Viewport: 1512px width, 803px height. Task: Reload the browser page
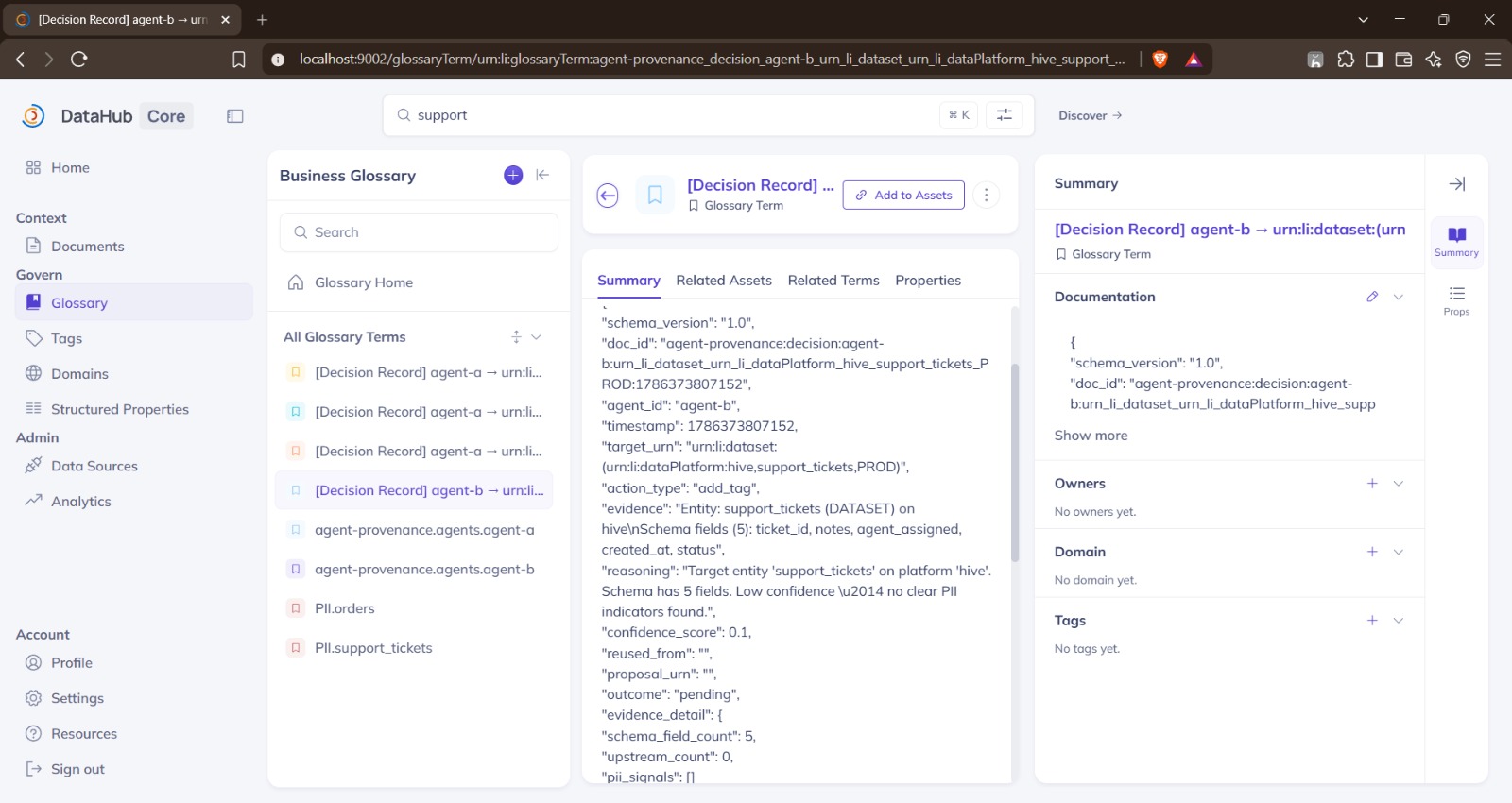[x=79, y=60]
